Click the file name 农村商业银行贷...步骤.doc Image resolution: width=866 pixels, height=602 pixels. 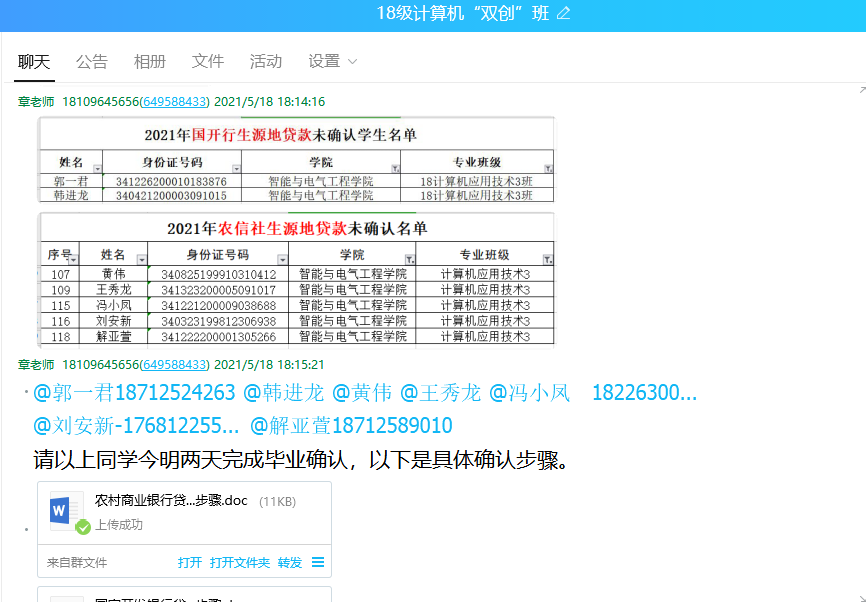pyautogui.click(x=171, y=500)
